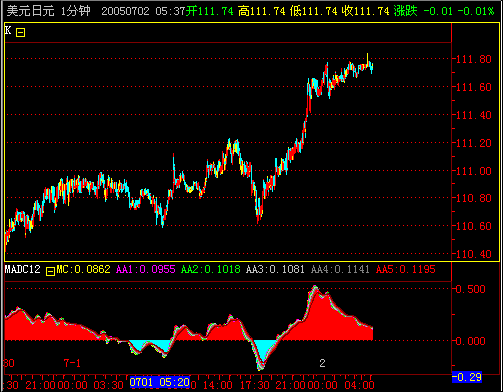Image resolution: width=503 pixels, height=392 pixels.
Task: Click the 110.40 price axis label
Action: 473,254
